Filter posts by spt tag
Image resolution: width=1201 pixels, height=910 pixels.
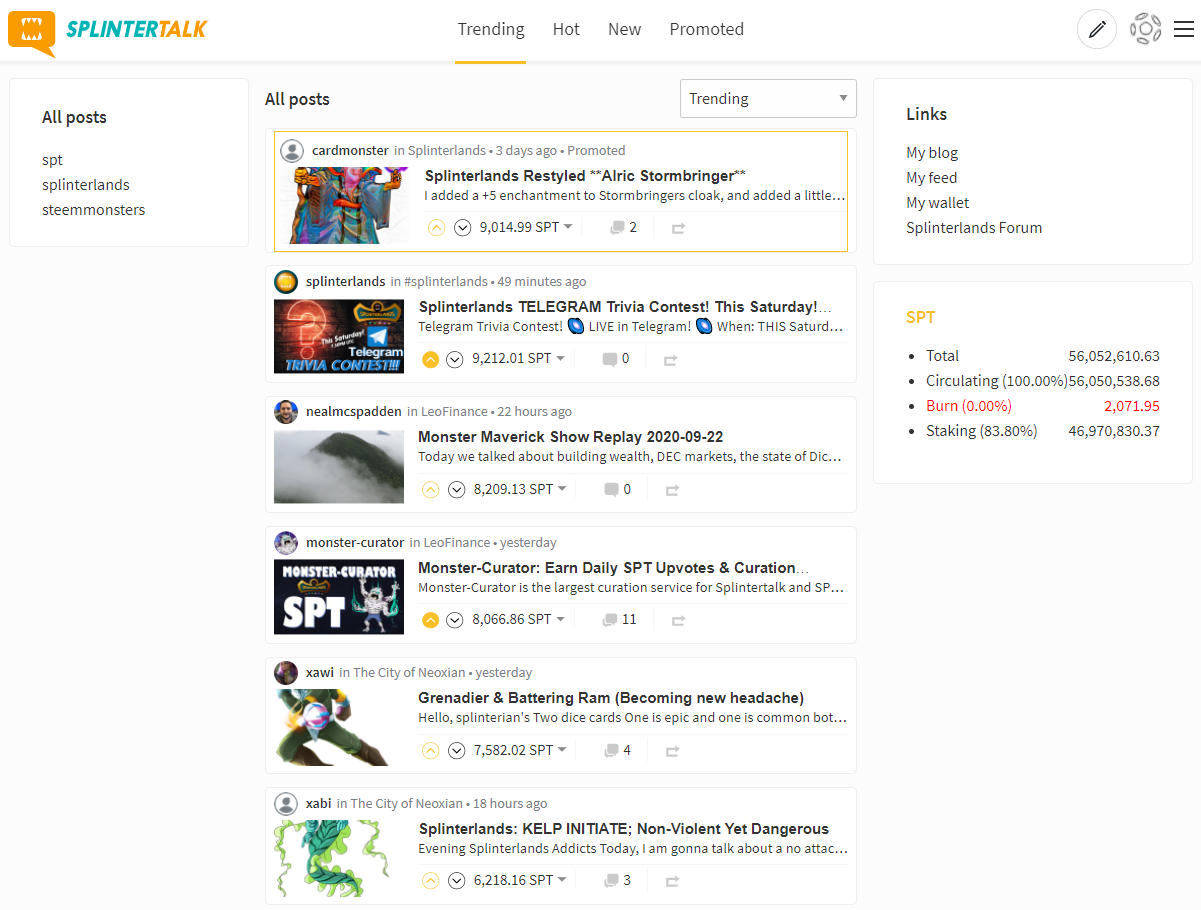[52, 160]
